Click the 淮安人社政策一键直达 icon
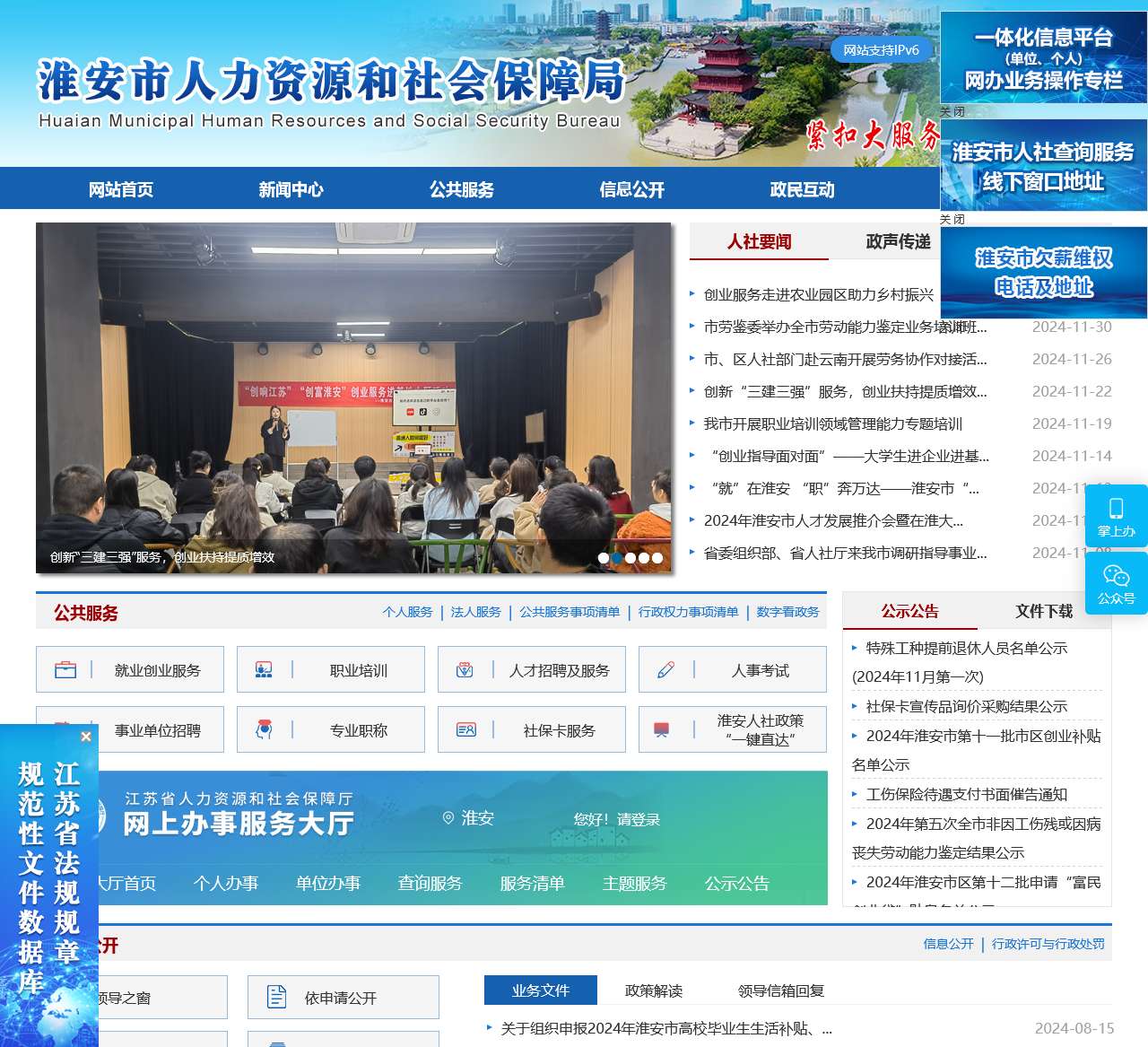Viewport: 1148px width, 1047px height. pyautogui.click(x=662, y=729)
